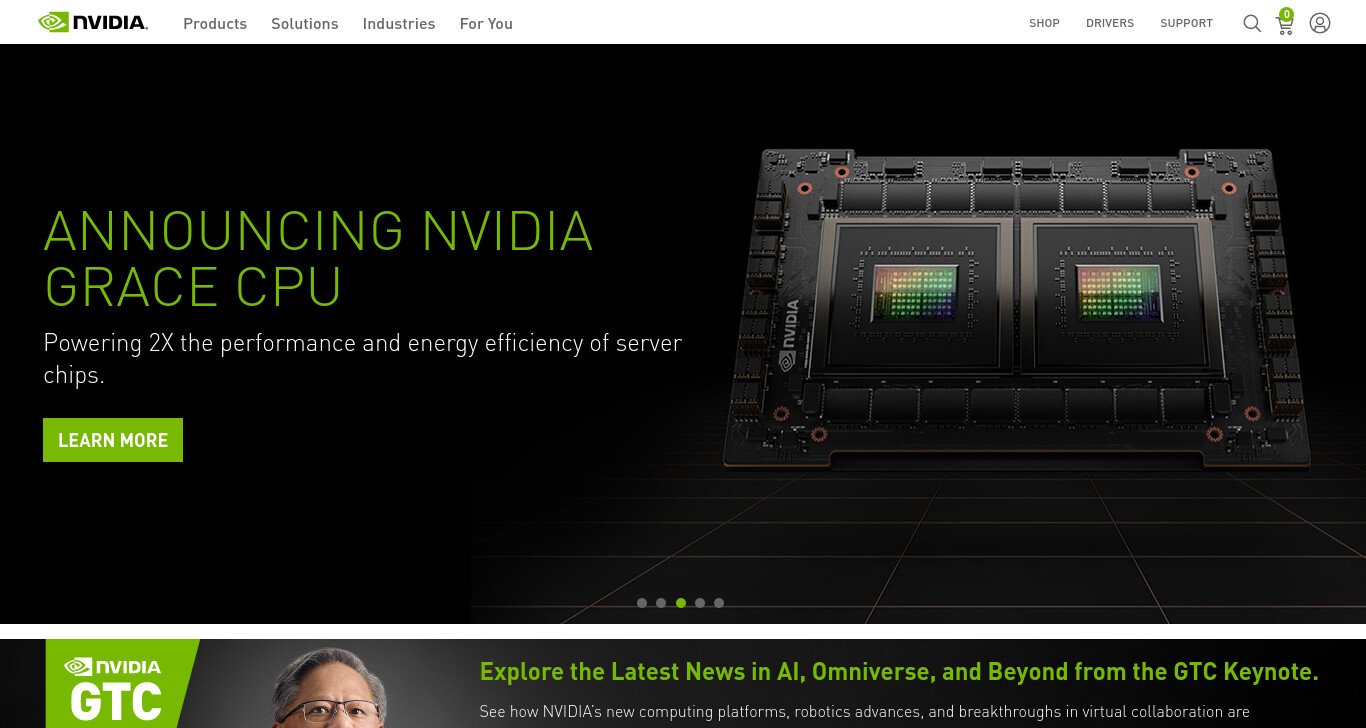
Task: Select the first carousel dot
Action: pos(642,603)
